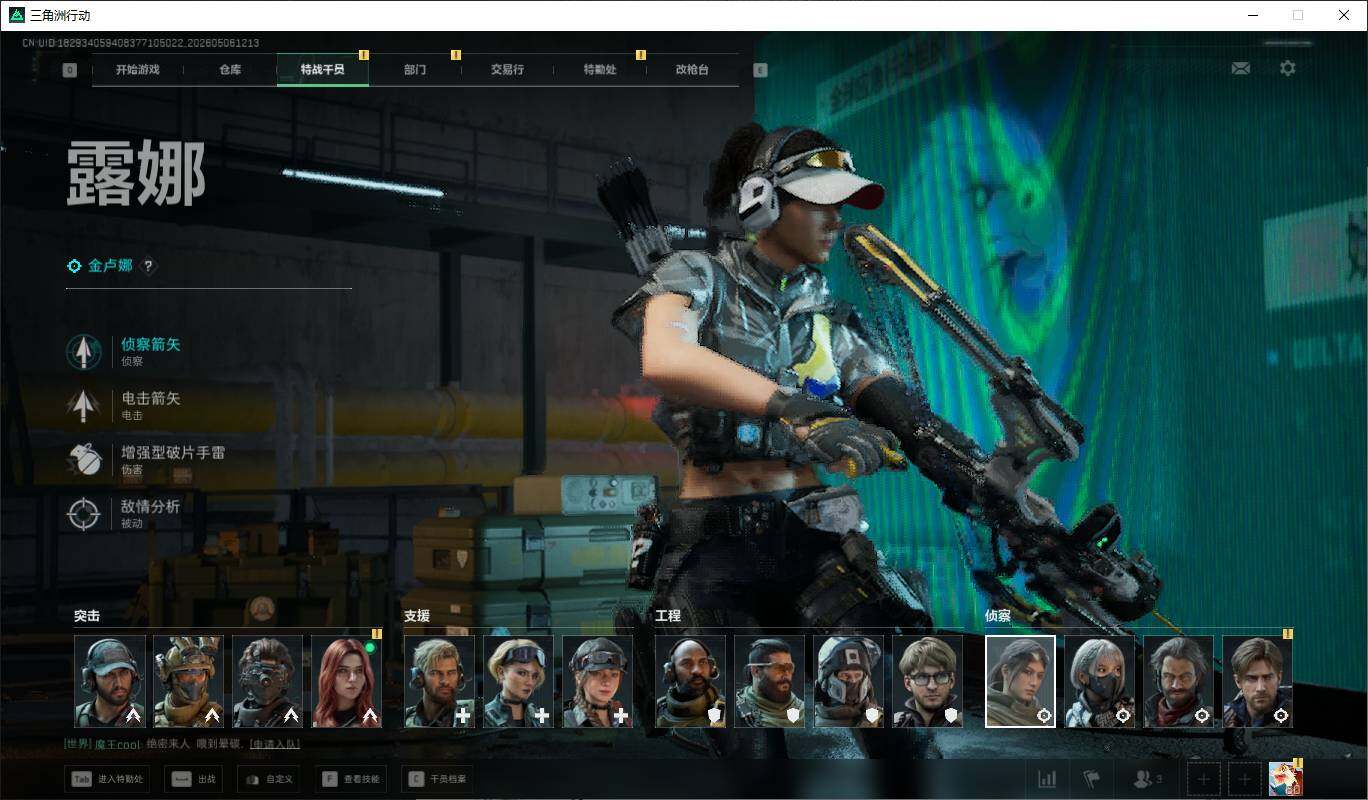Choose 支援 operator with goggles on forehead
Image resolution: width=1368 pixels, height=800 pixels.
tap(519, 681)
